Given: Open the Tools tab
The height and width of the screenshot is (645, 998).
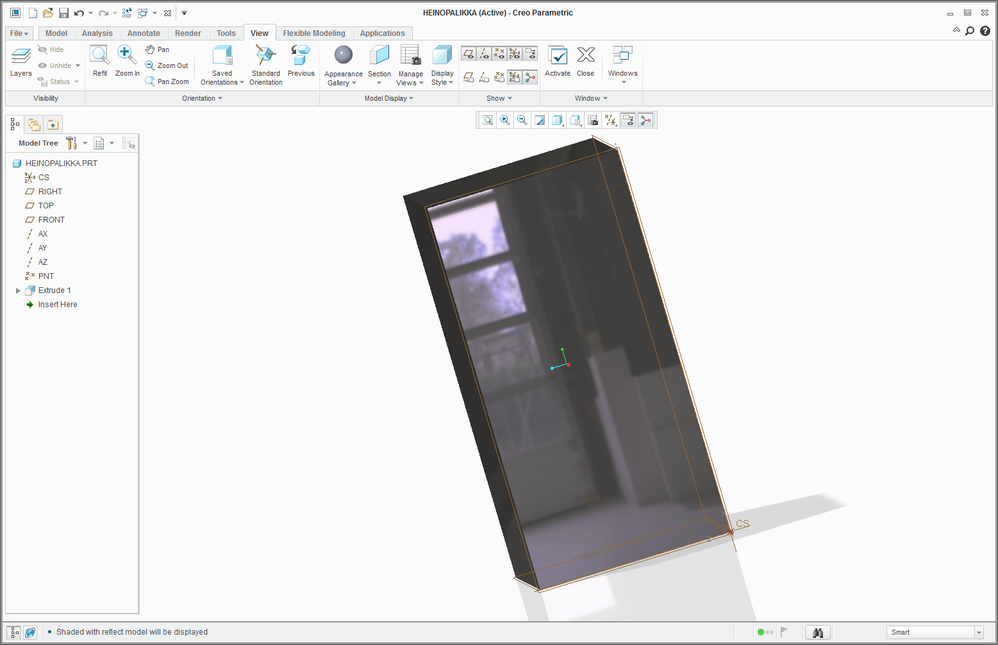Looking at the screenshot, I should pos(226,33).
